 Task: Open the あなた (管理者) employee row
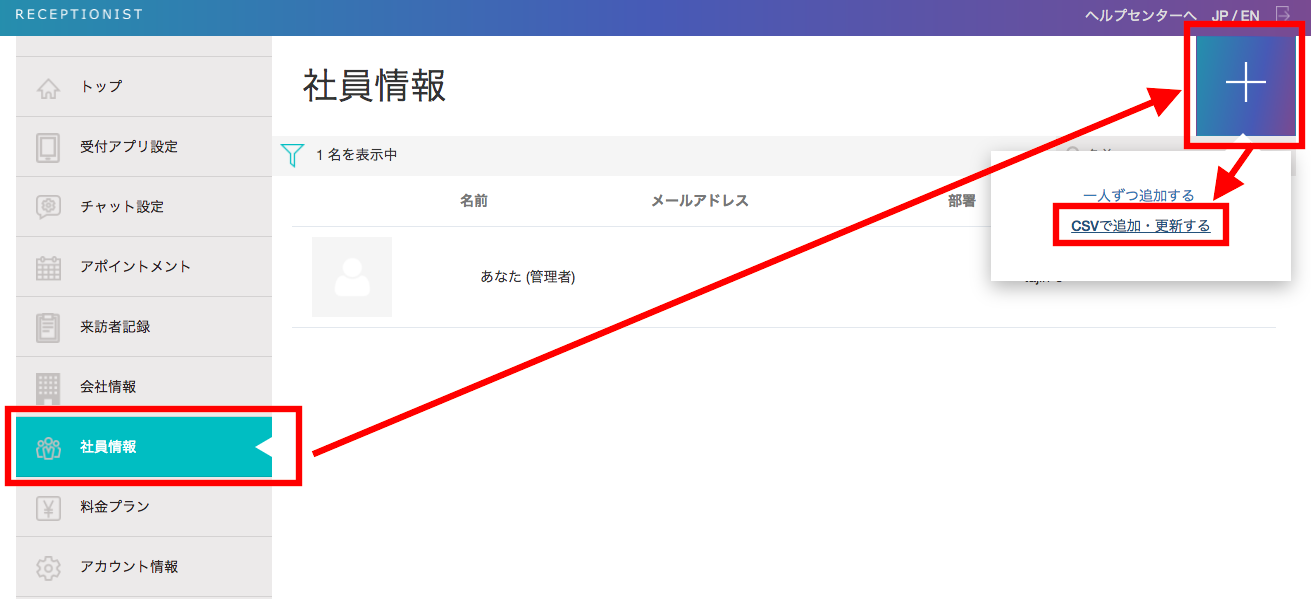528,277
